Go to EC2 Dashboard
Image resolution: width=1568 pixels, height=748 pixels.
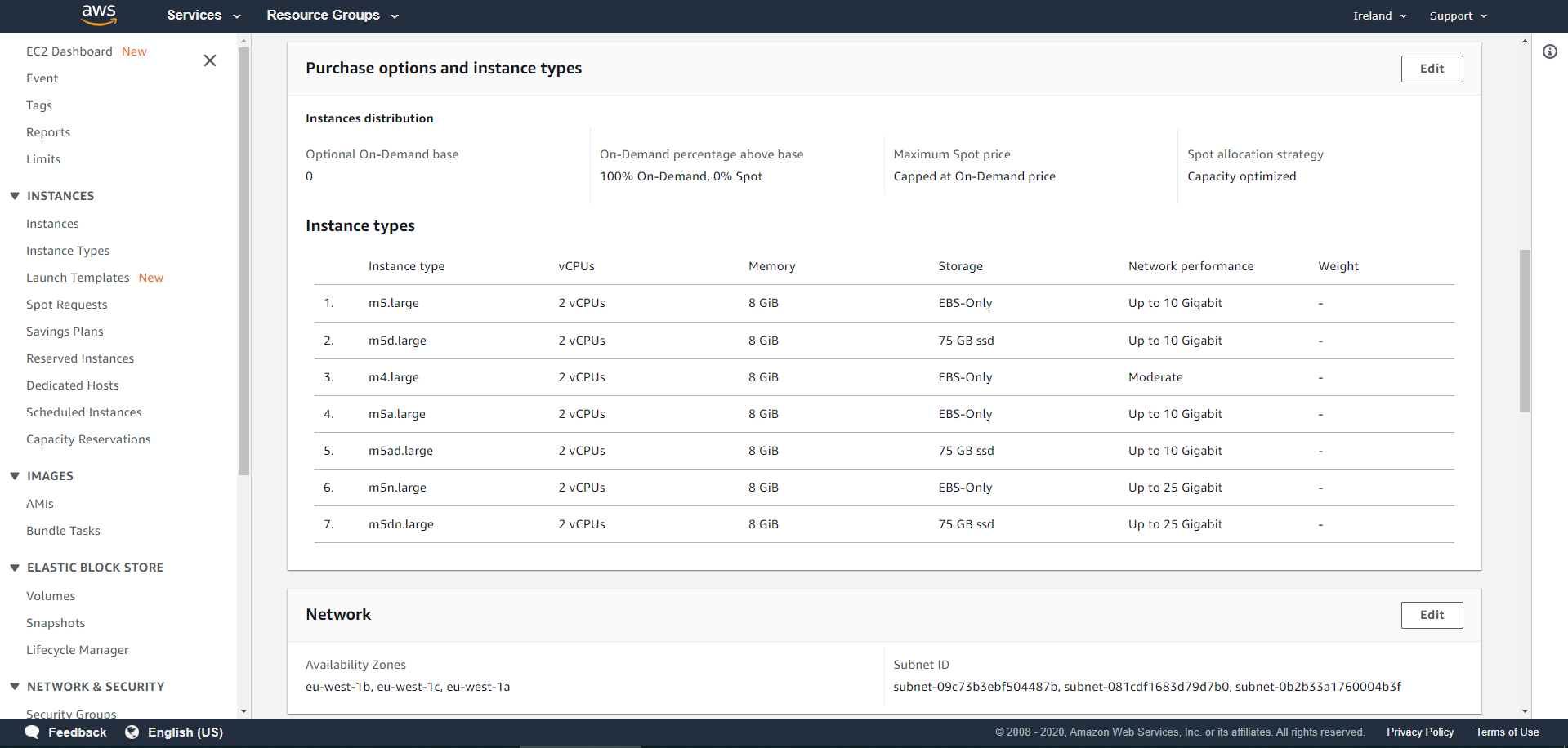click(69, 51)
